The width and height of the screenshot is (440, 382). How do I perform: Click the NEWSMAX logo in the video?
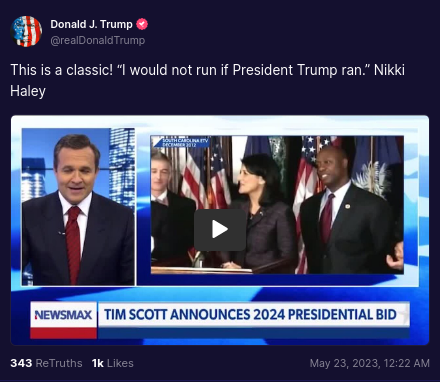click(63, 315)
